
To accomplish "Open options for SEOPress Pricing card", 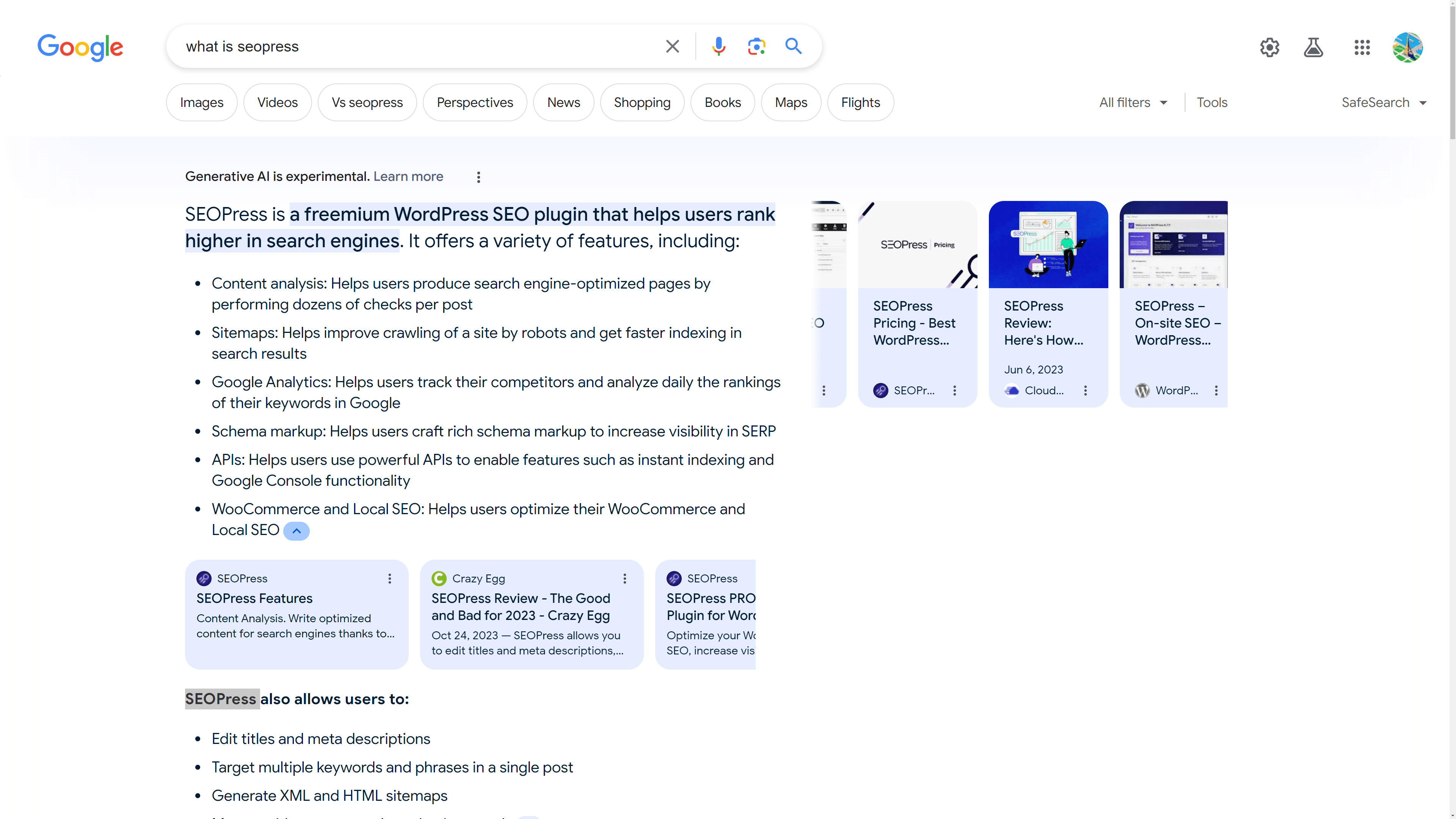I will click(955, 391).
